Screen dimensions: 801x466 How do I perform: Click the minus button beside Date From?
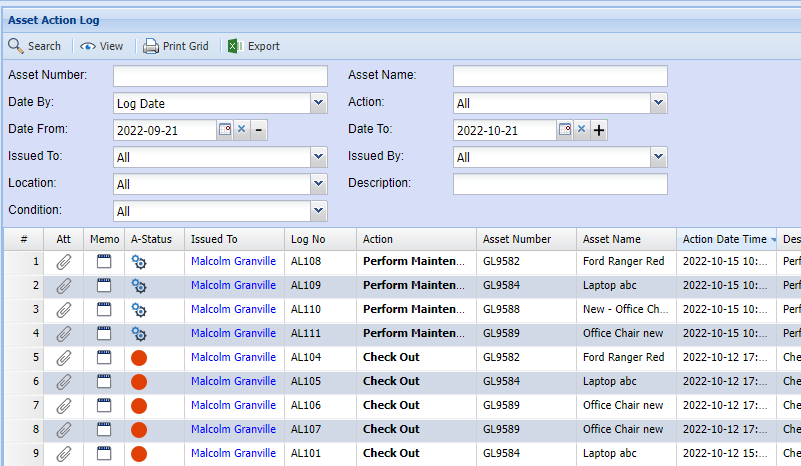pos(259,130)
